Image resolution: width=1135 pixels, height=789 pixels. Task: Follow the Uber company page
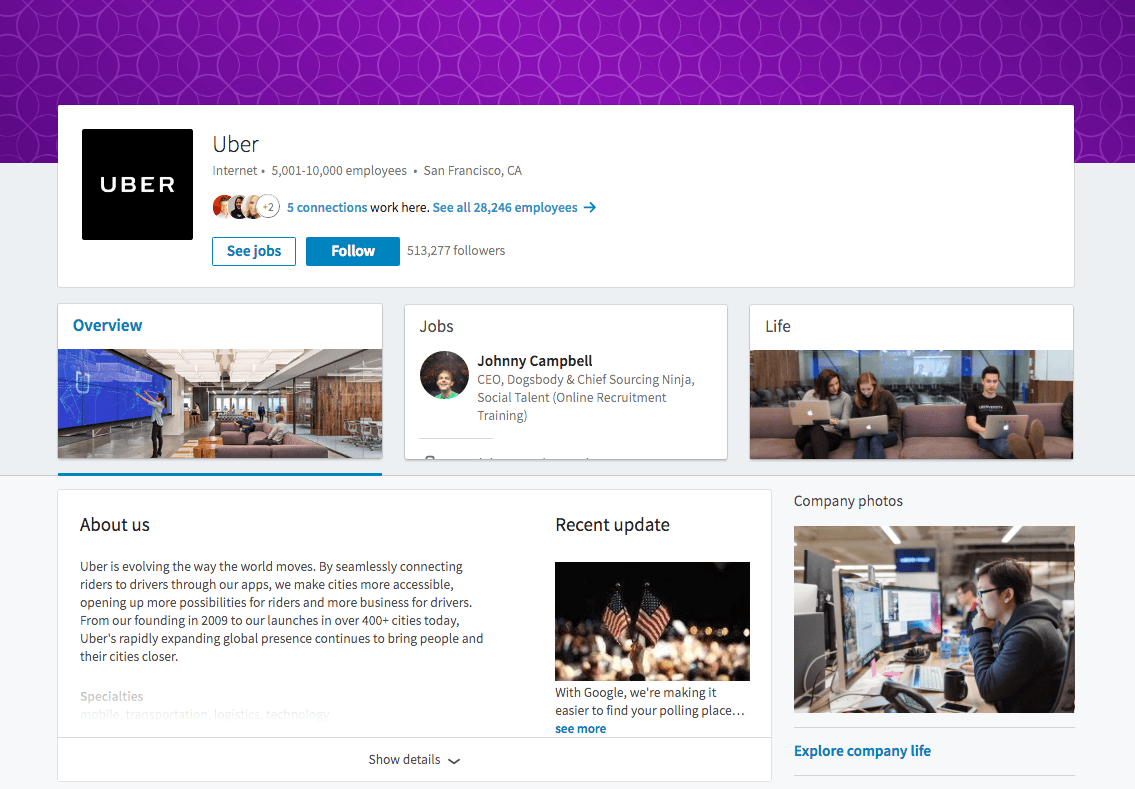point(353,251)
